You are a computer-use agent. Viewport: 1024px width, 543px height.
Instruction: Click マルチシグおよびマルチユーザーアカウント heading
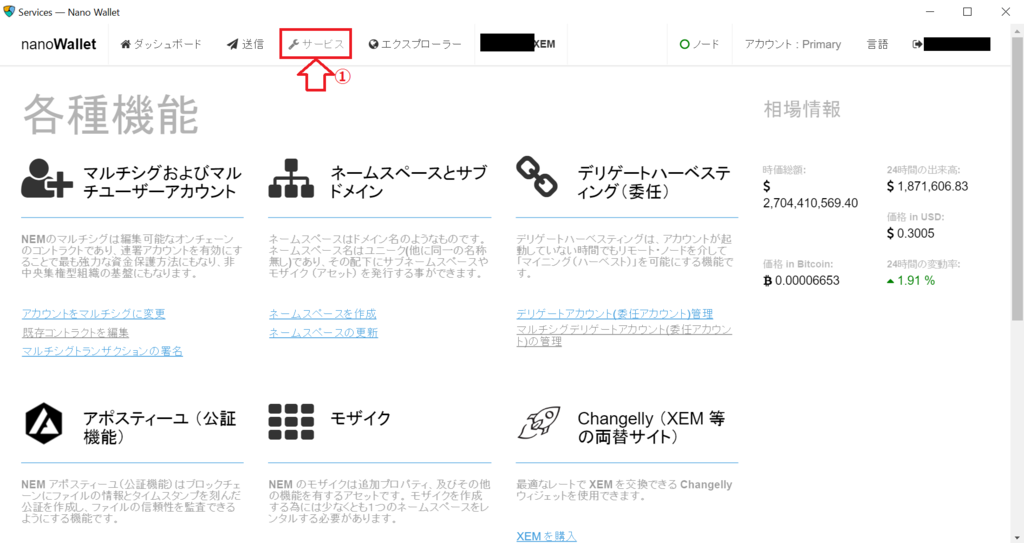coord(162,182)
